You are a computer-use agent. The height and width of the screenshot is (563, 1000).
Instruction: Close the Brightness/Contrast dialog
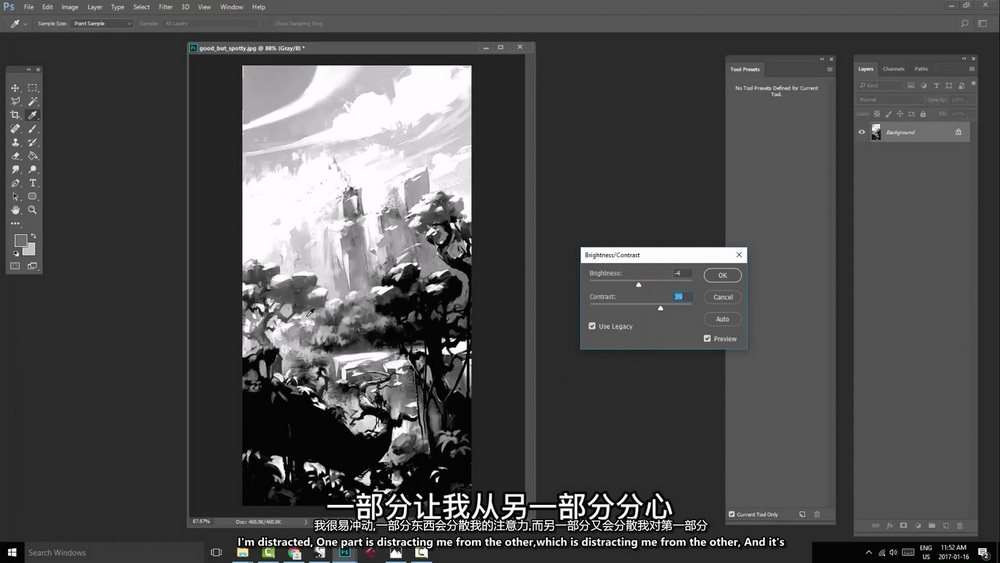[x=739, y=254]
